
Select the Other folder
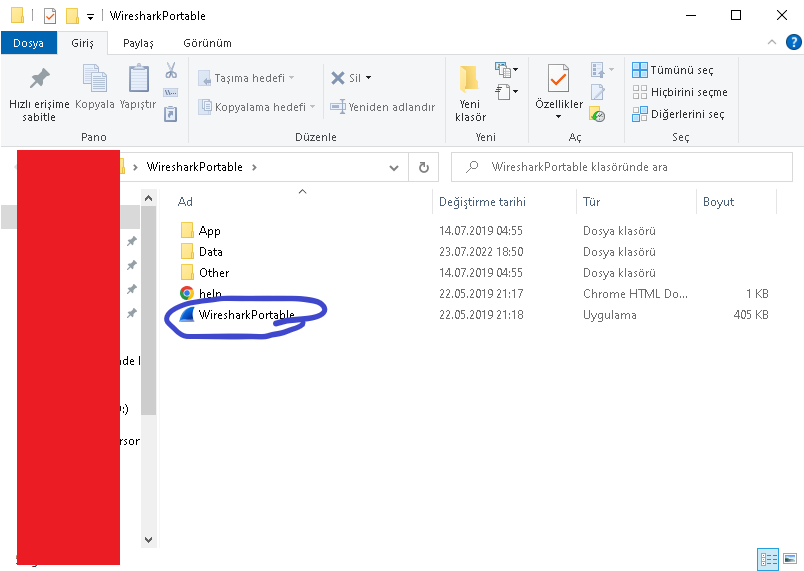[x=214, y=273]
